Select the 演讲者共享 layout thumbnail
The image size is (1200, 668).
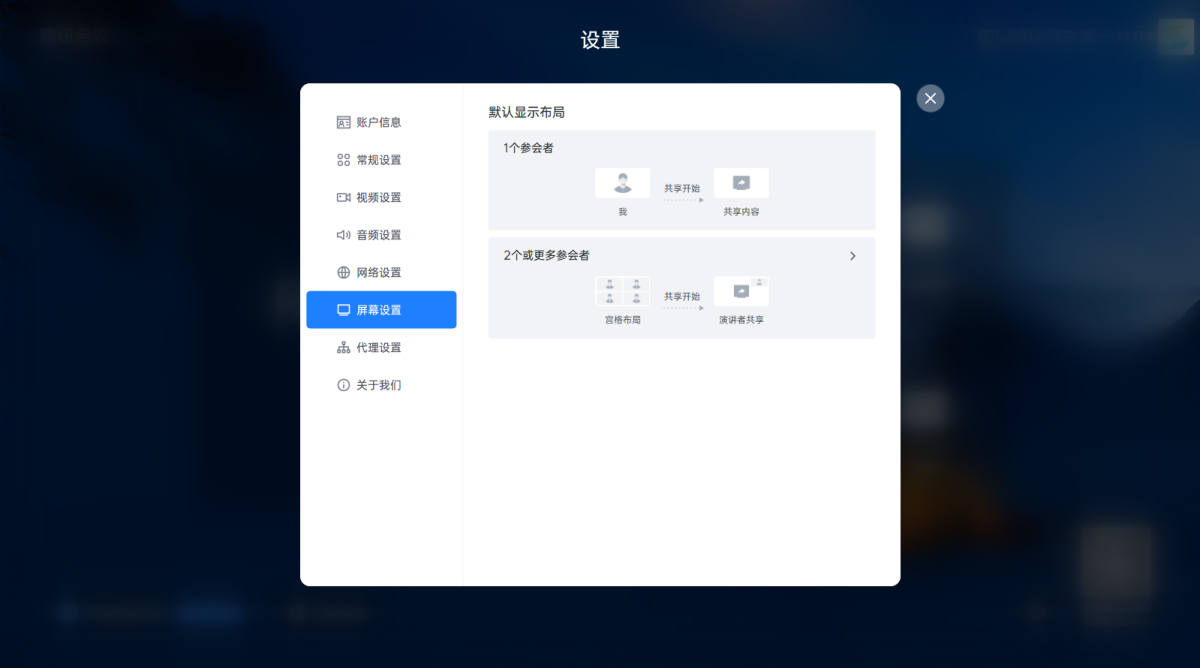pos(741,291)
